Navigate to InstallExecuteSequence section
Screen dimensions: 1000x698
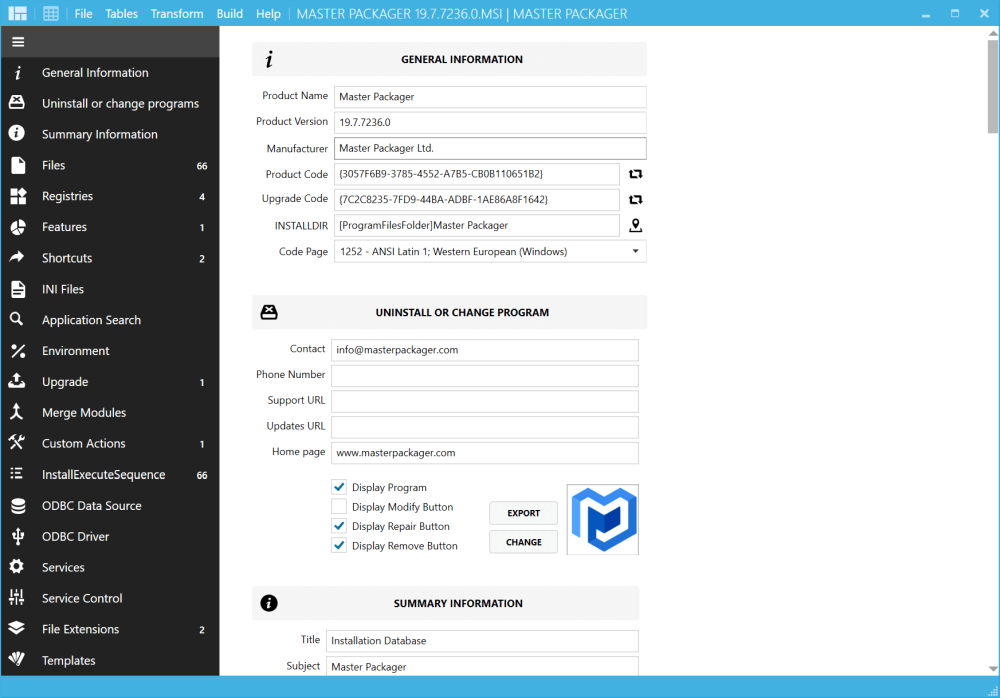click(x=110, y=475)
